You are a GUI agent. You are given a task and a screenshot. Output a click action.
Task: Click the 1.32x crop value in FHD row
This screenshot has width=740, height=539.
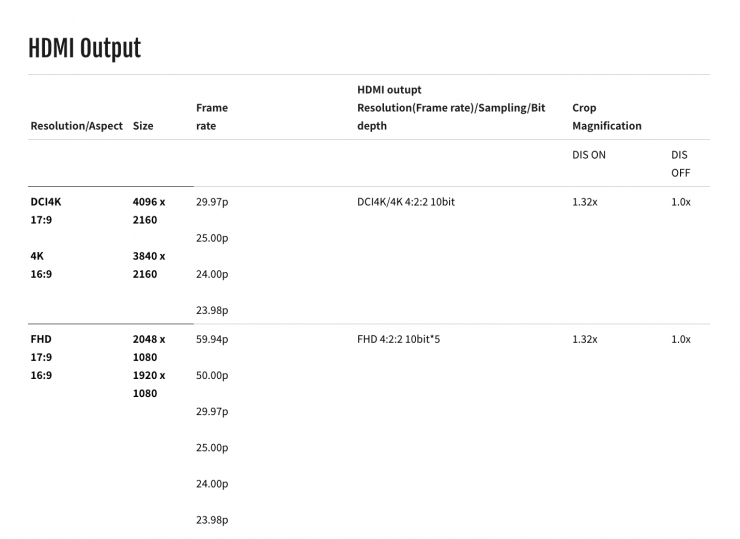[584, 339]
